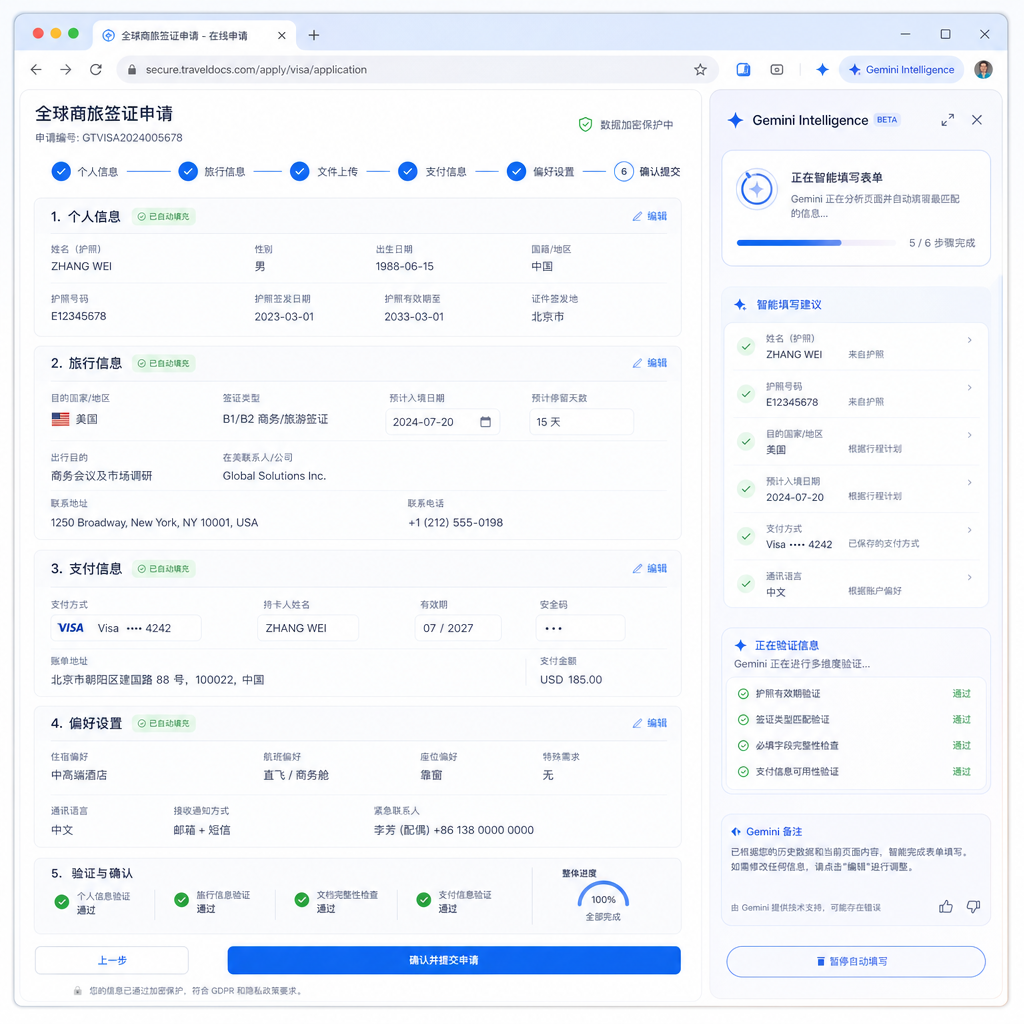Expand the Gemini Intelligence panel
The height and width of the screenshot is (1024, 1024).
(948, 120)
